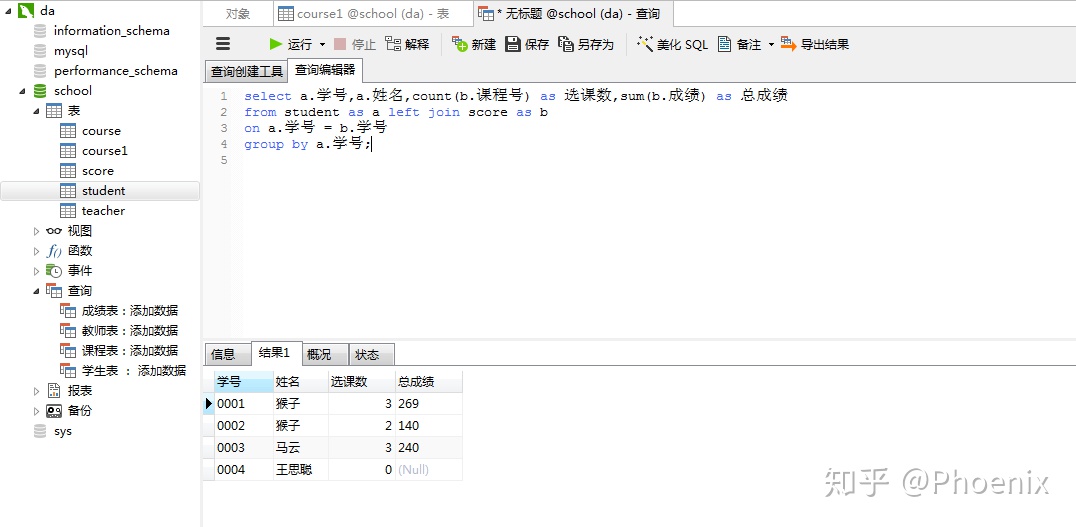Switch to the 结果1 tab
1076x527 pixels.
(x=275, y=353)
